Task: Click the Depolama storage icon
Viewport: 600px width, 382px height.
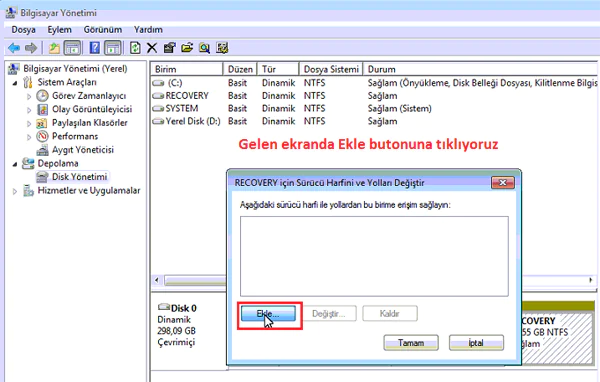Action: (28, 163)
